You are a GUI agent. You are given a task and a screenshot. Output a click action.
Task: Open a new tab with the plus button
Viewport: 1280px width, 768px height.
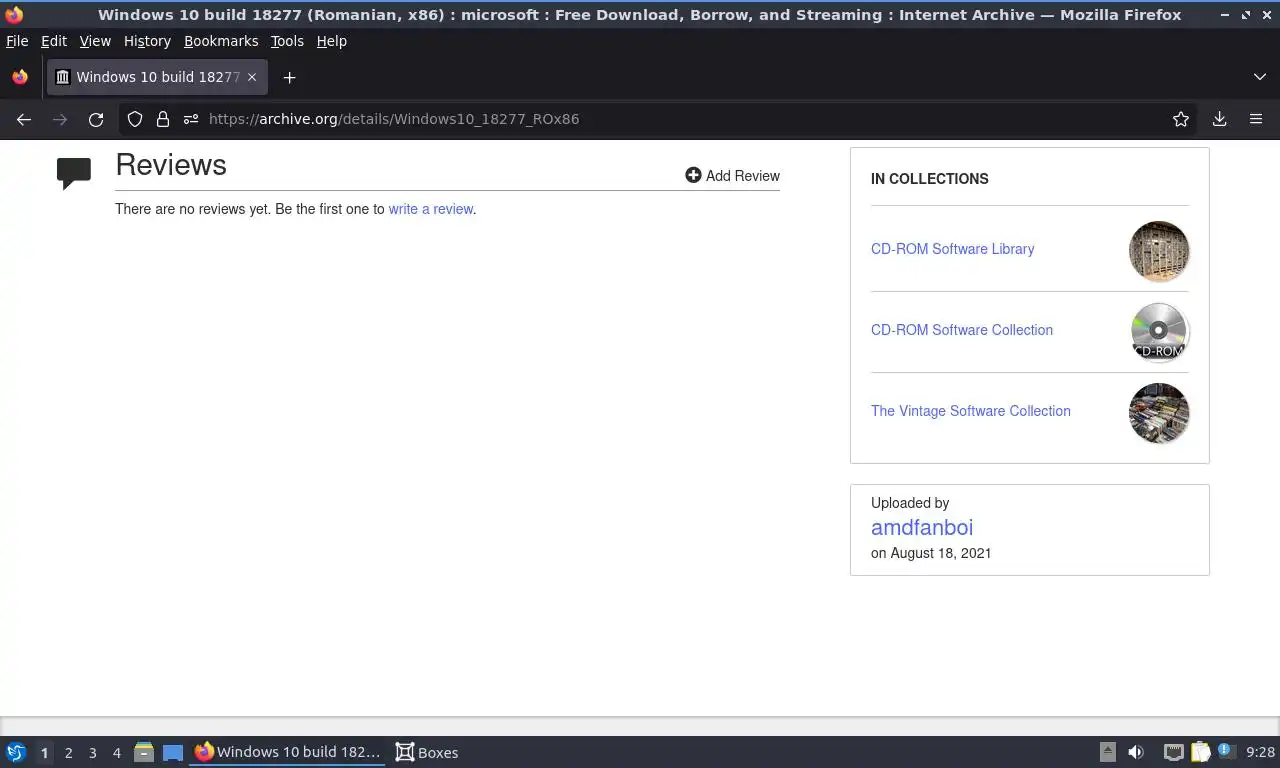[289, 77]
